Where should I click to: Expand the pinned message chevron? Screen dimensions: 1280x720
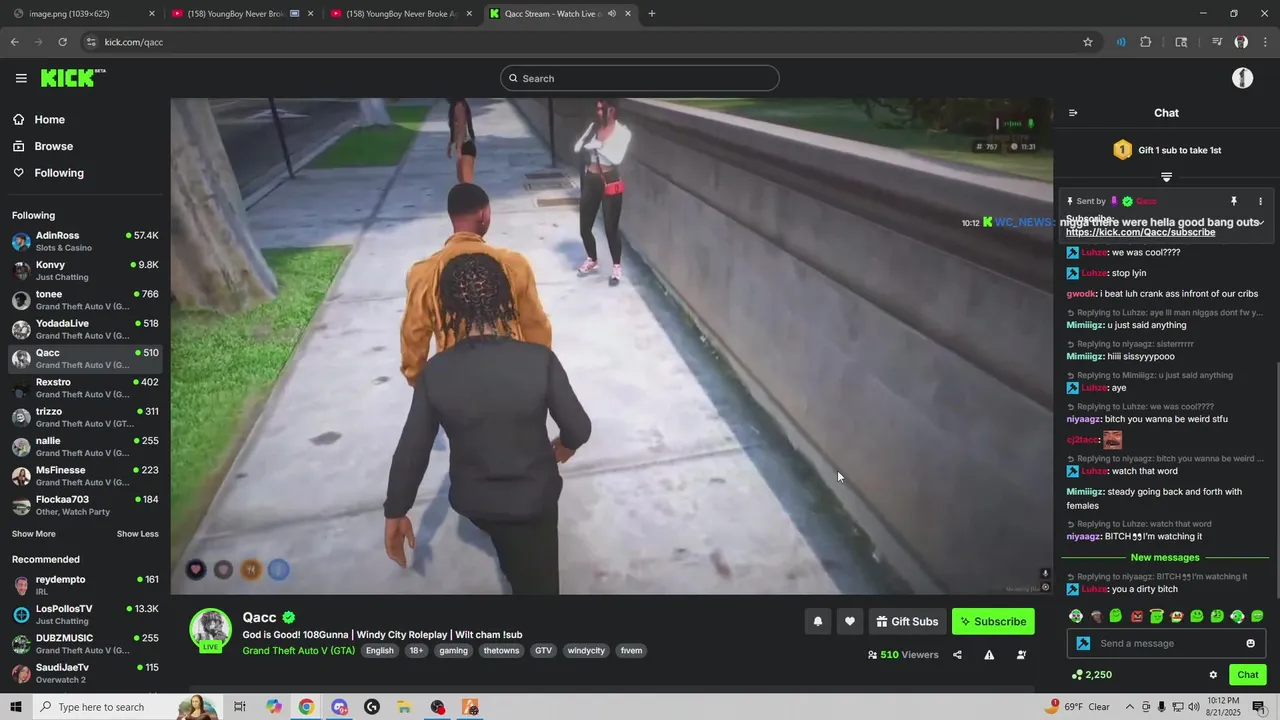(x=1263, y=223)
